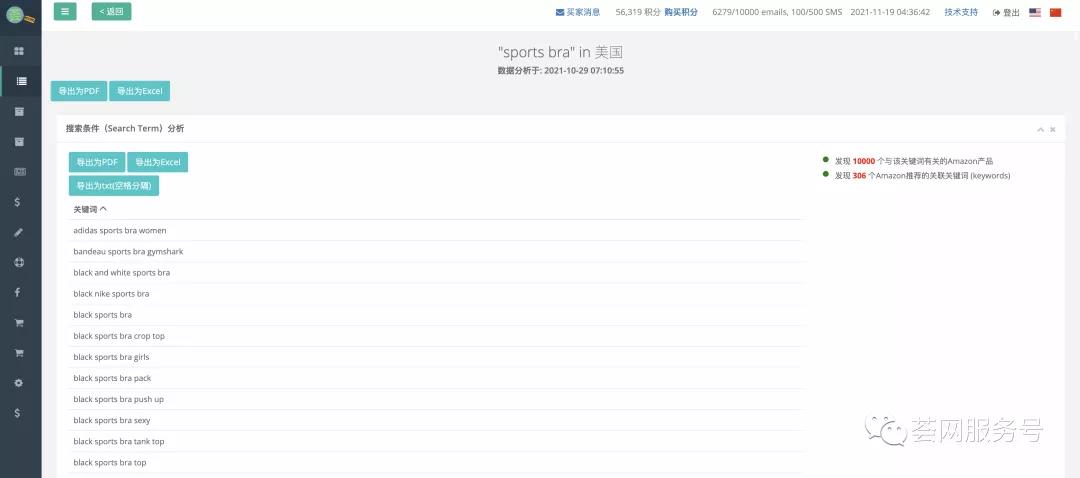
Task: Click the page-level 导出为Excel button
Action: 139,91
